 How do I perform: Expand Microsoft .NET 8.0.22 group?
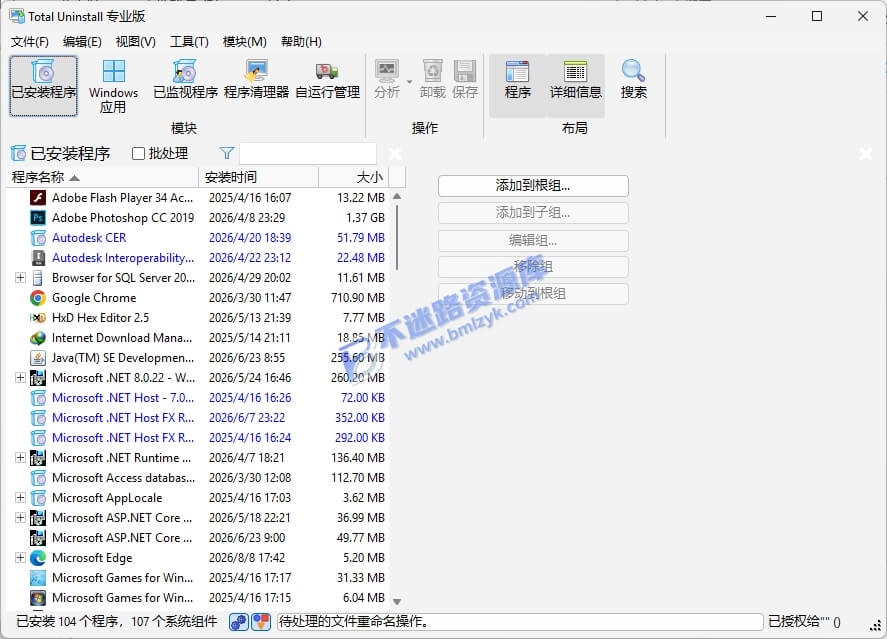click(20, 378)
